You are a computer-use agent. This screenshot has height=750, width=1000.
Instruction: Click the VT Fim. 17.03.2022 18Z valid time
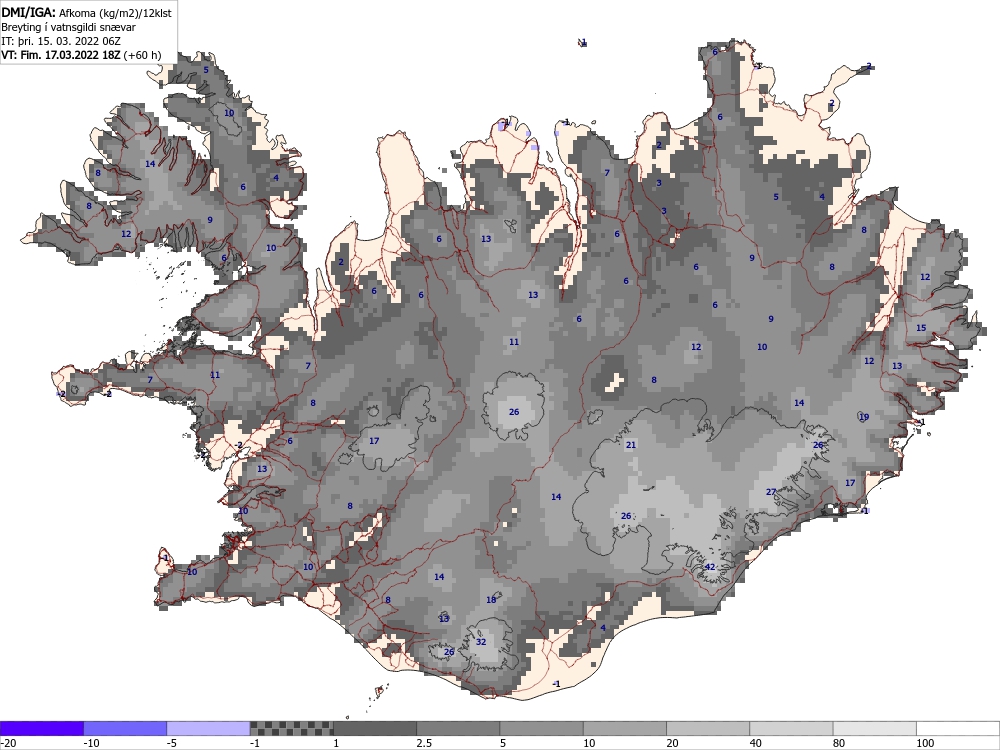(x=61, y=55)
